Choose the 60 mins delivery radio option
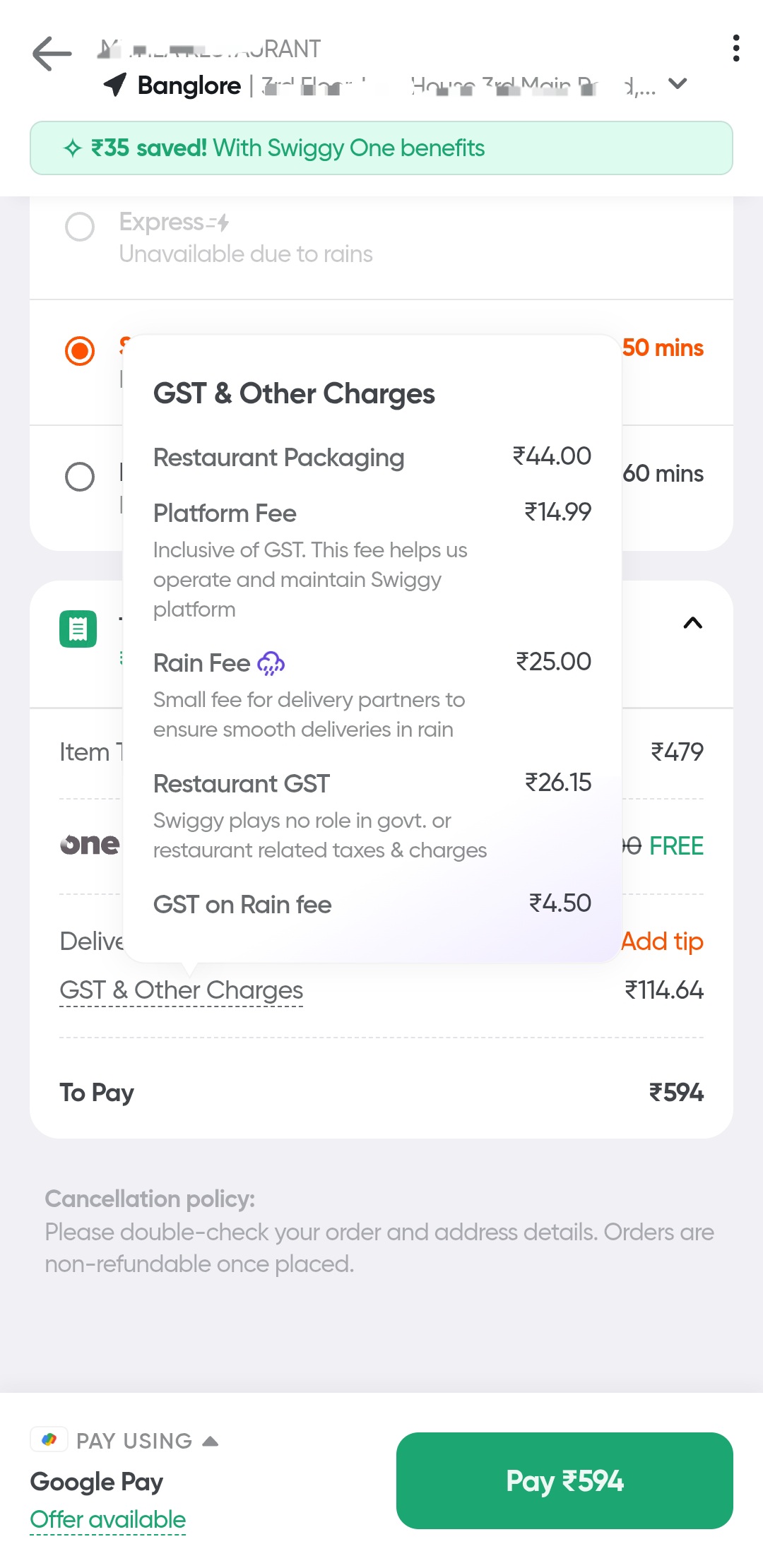This screenshot has width=763, height=1568. pos(80,477)
